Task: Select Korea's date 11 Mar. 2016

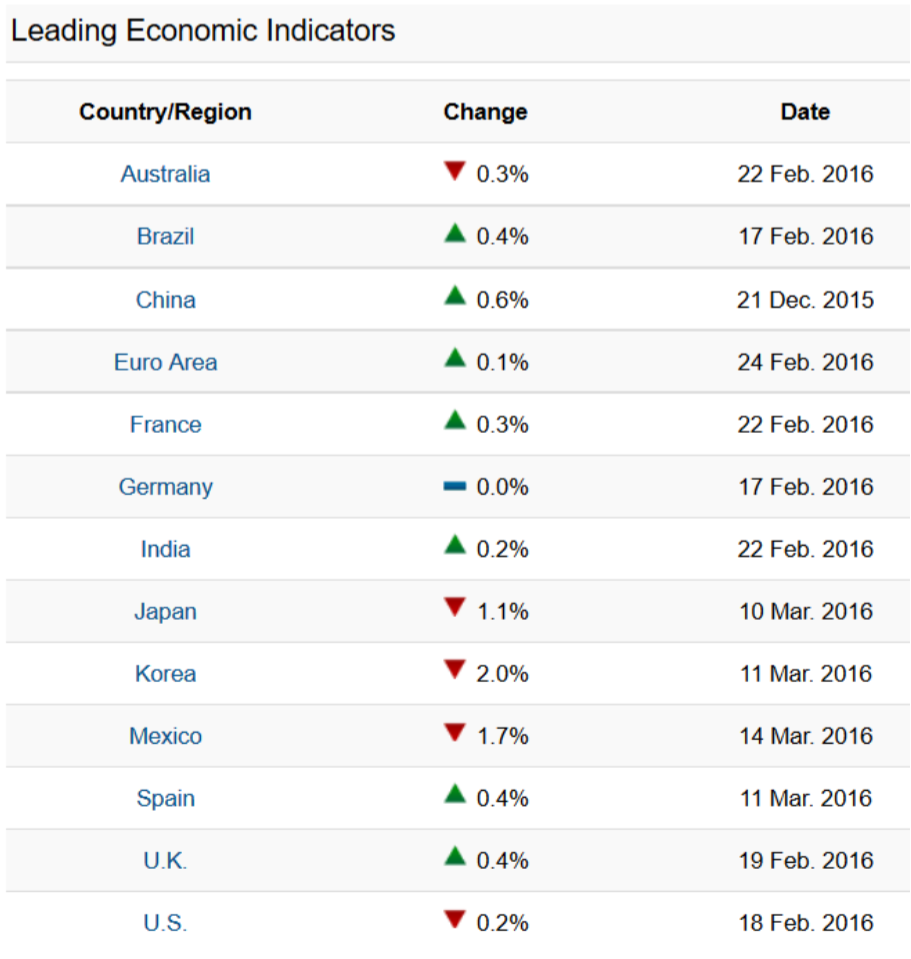Action: tap(806, 673)
